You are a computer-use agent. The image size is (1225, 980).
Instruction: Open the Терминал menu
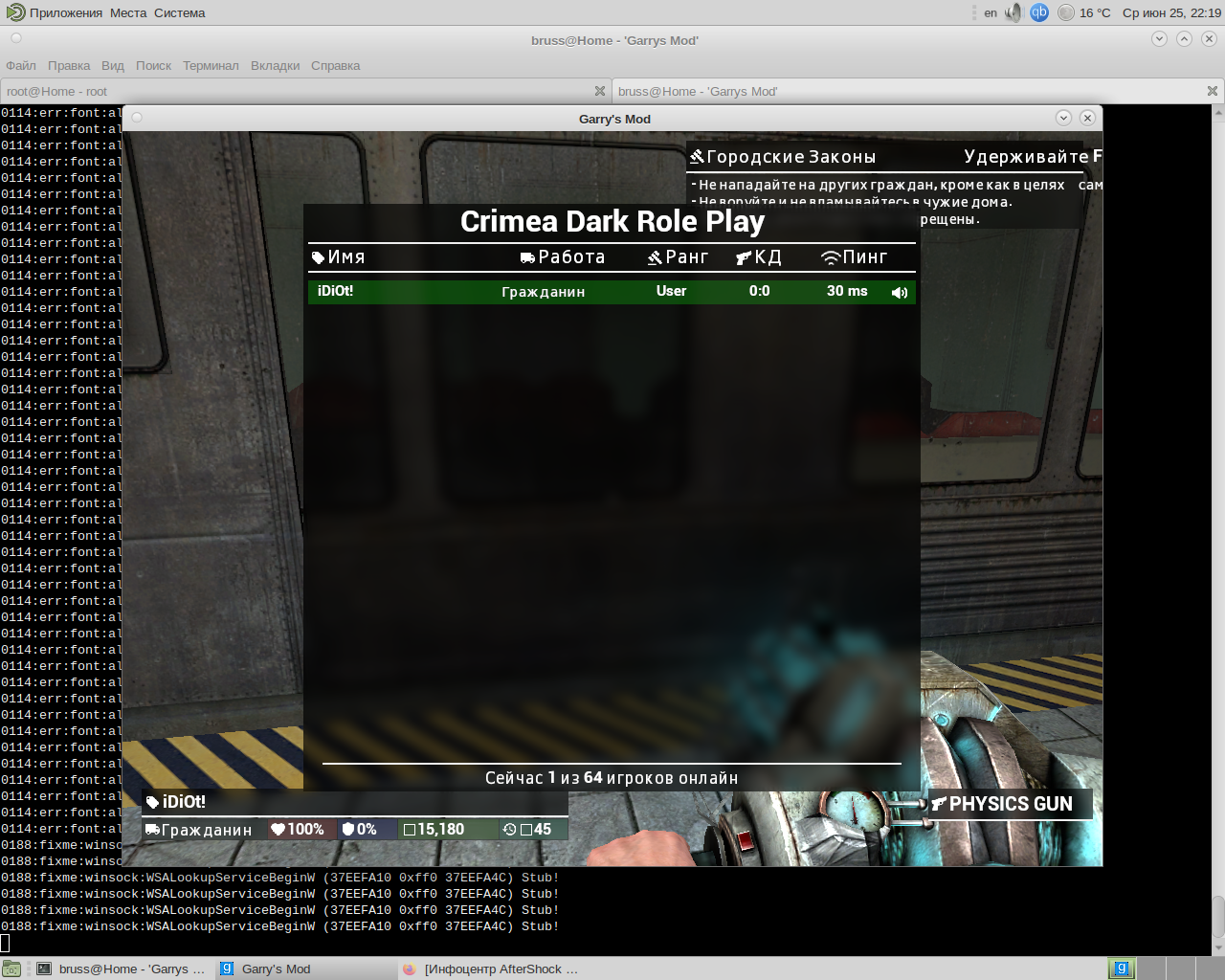[x=211, y=66]
